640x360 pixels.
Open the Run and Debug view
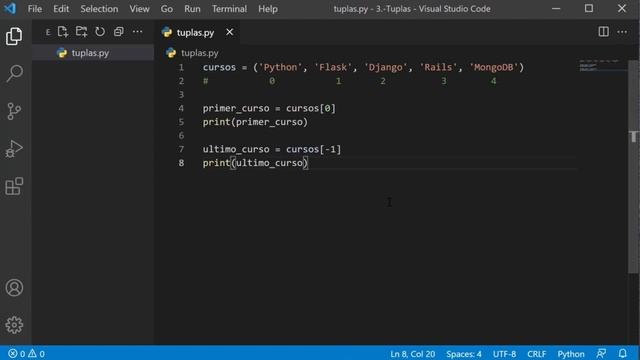click(x=14, y=149)
